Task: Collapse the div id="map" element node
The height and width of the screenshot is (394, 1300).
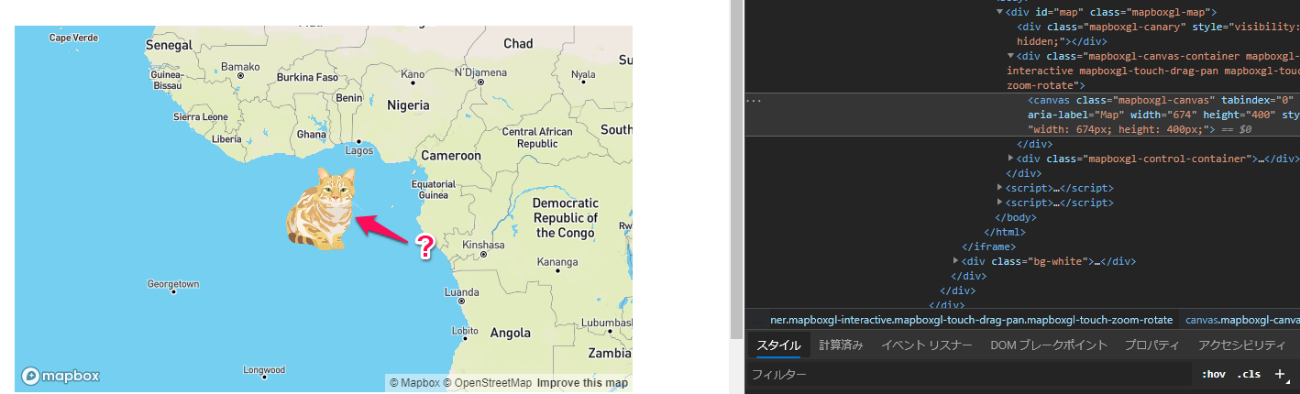Action: pos(999,12)
